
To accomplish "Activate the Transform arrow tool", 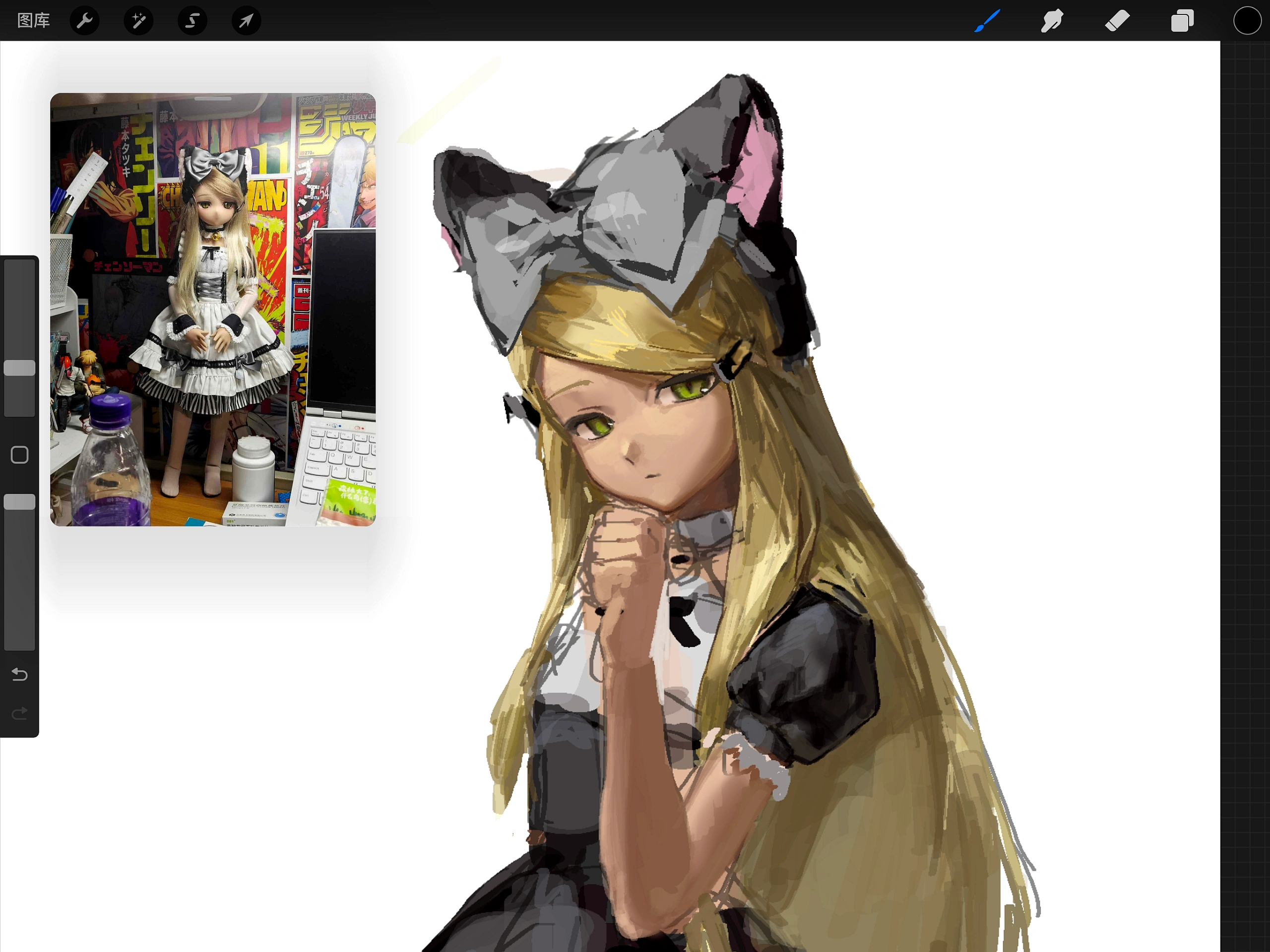I will point(246,21).
